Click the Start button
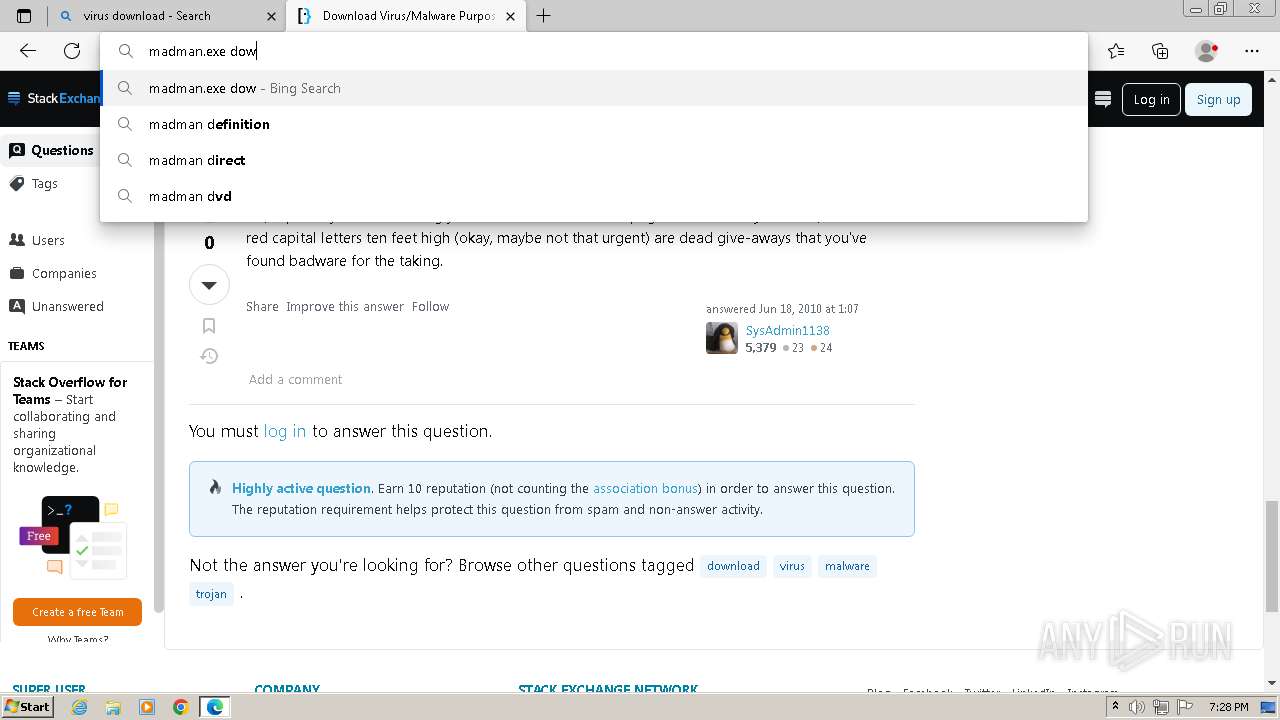The height and width of the screenshot is (720, 1280). (28, 707)
